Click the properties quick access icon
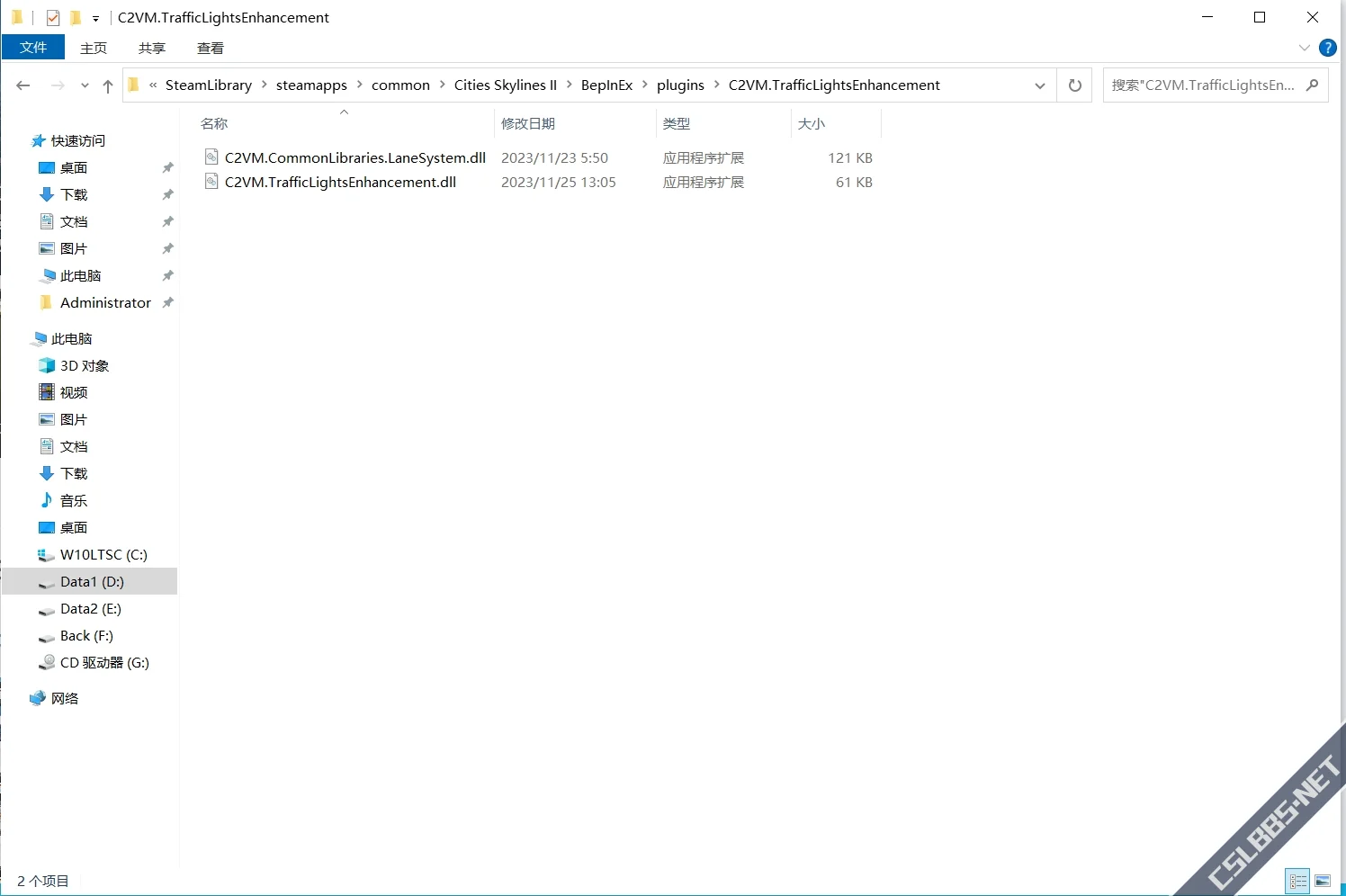Image resolution: width=1346 pixels, height=896 pixels. (x=53, y=17)
